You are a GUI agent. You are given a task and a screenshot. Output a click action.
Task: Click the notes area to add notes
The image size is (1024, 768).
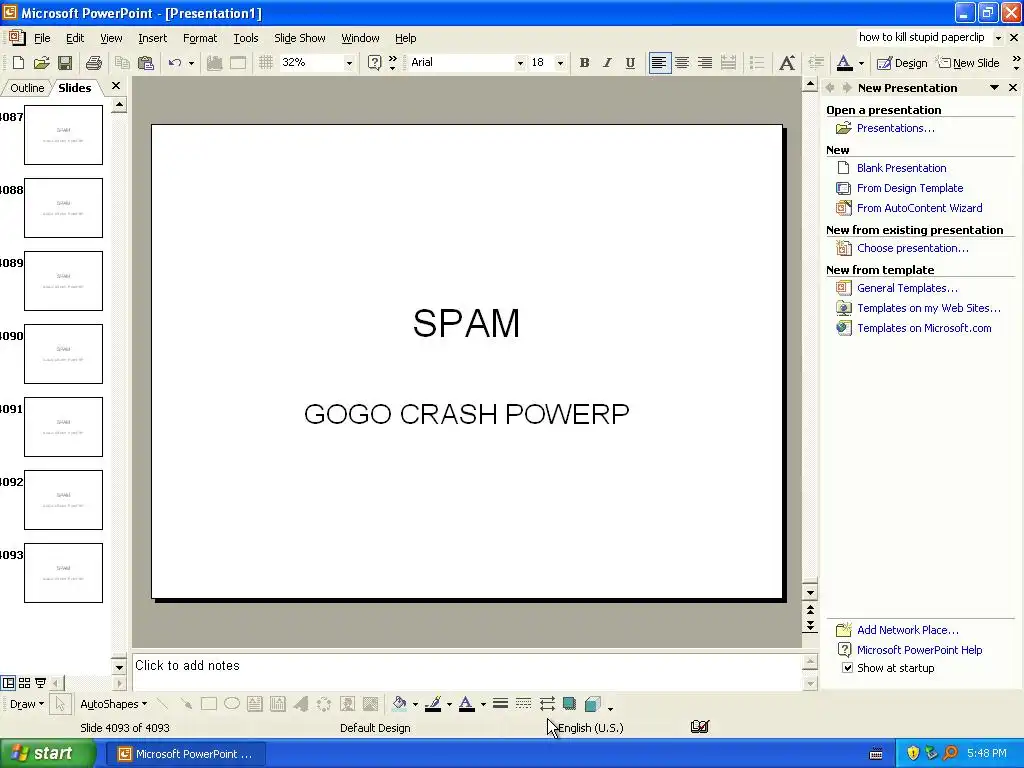(467, 671)
